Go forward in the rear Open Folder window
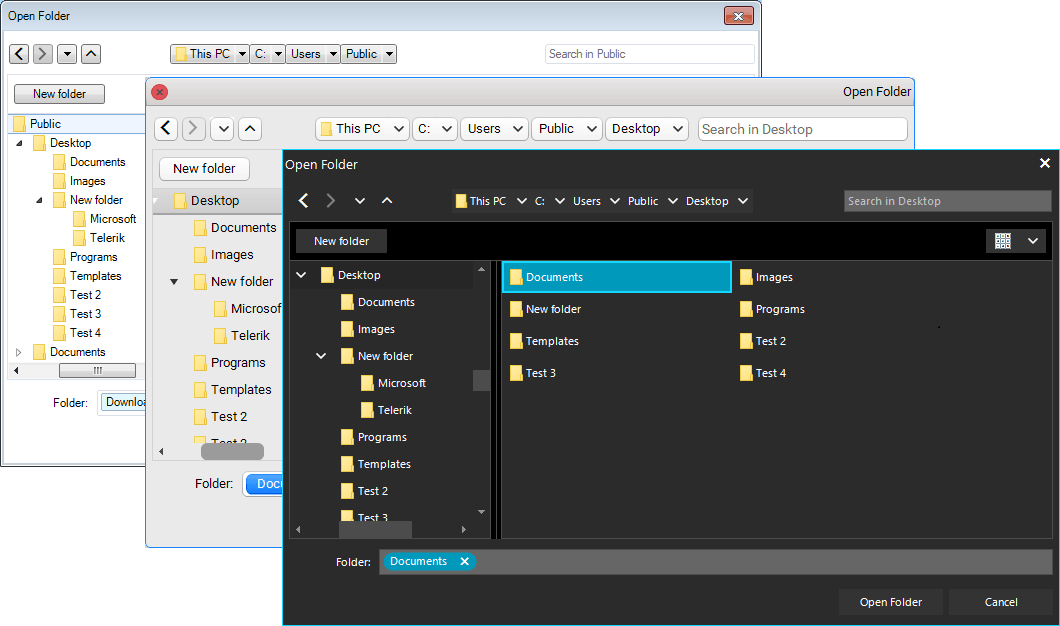This screenshot has height=626, width=1060. point(43,53)
